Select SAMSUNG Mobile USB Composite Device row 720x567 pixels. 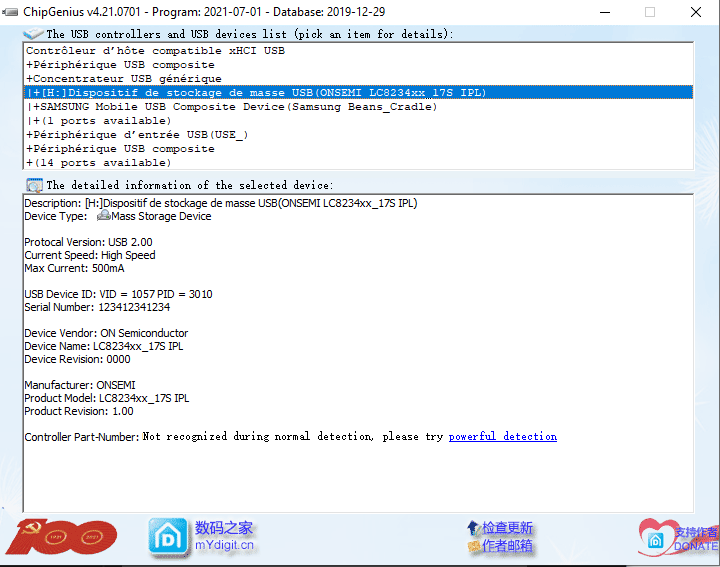tap(358, 107)
